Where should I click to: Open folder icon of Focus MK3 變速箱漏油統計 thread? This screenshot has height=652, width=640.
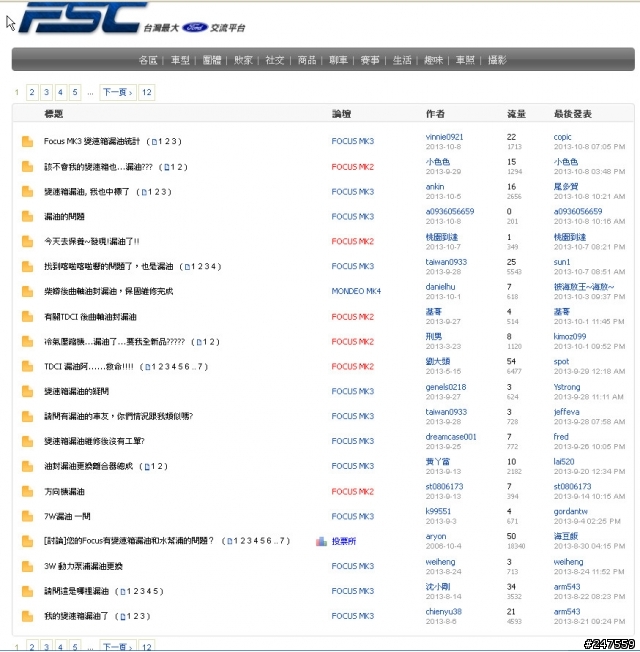click(27, 141)
